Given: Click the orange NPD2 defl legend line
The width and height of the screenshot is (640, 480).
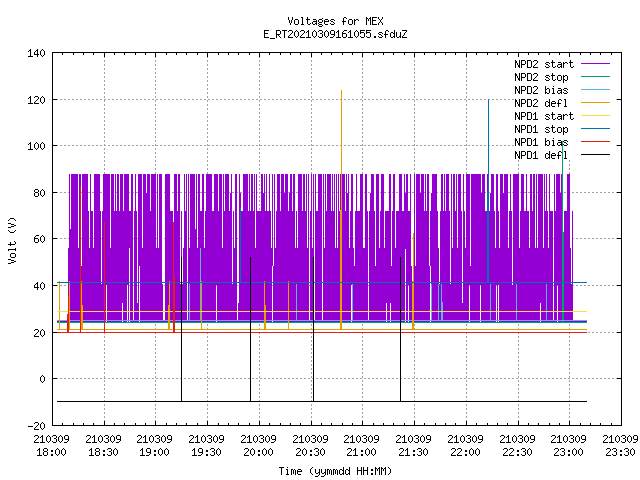Looking at the screenshot, I should (x=596, y=103).
